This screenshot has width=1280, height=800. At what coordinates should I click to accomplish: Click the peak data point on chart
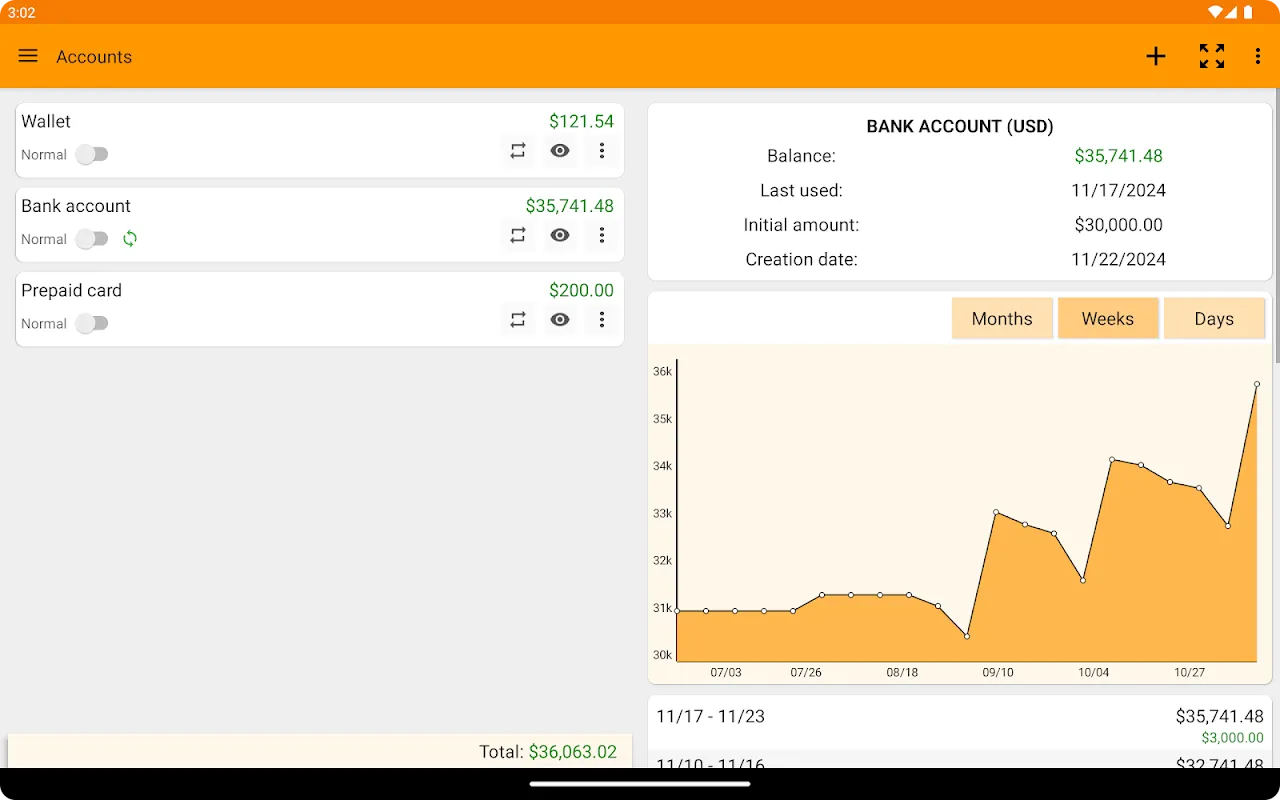1257,384
